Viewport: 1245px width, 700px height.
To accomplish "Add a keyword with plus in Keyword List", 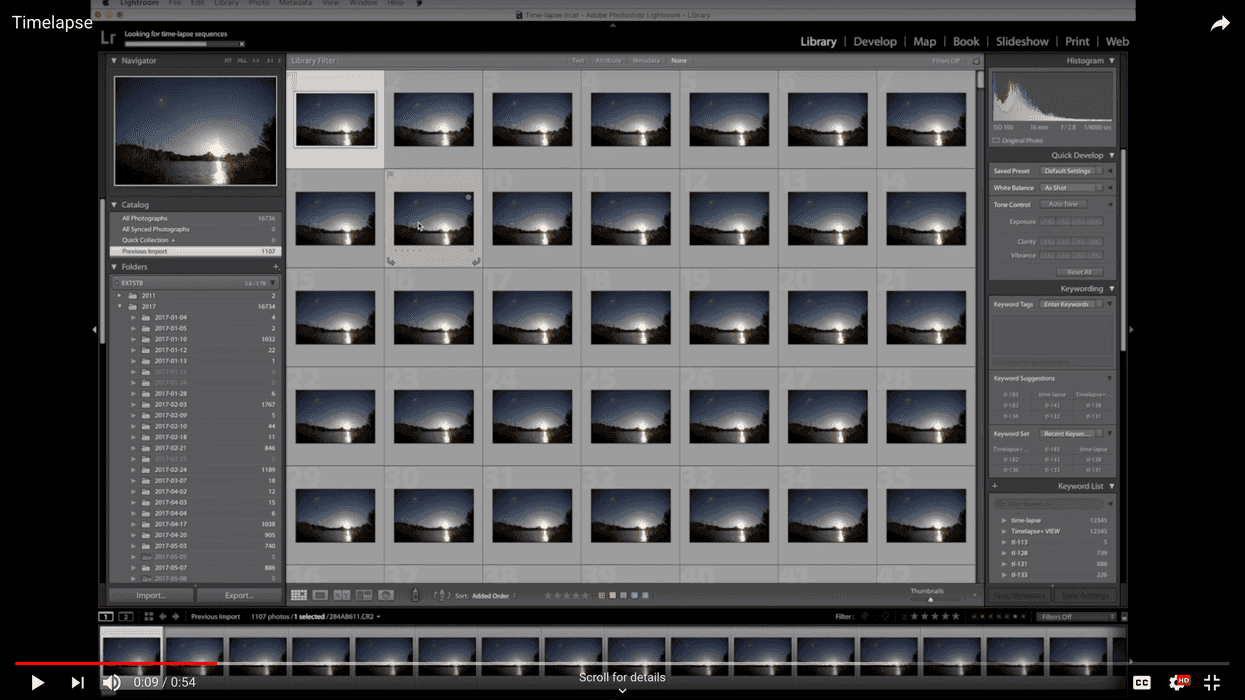I will coord(995,486).
